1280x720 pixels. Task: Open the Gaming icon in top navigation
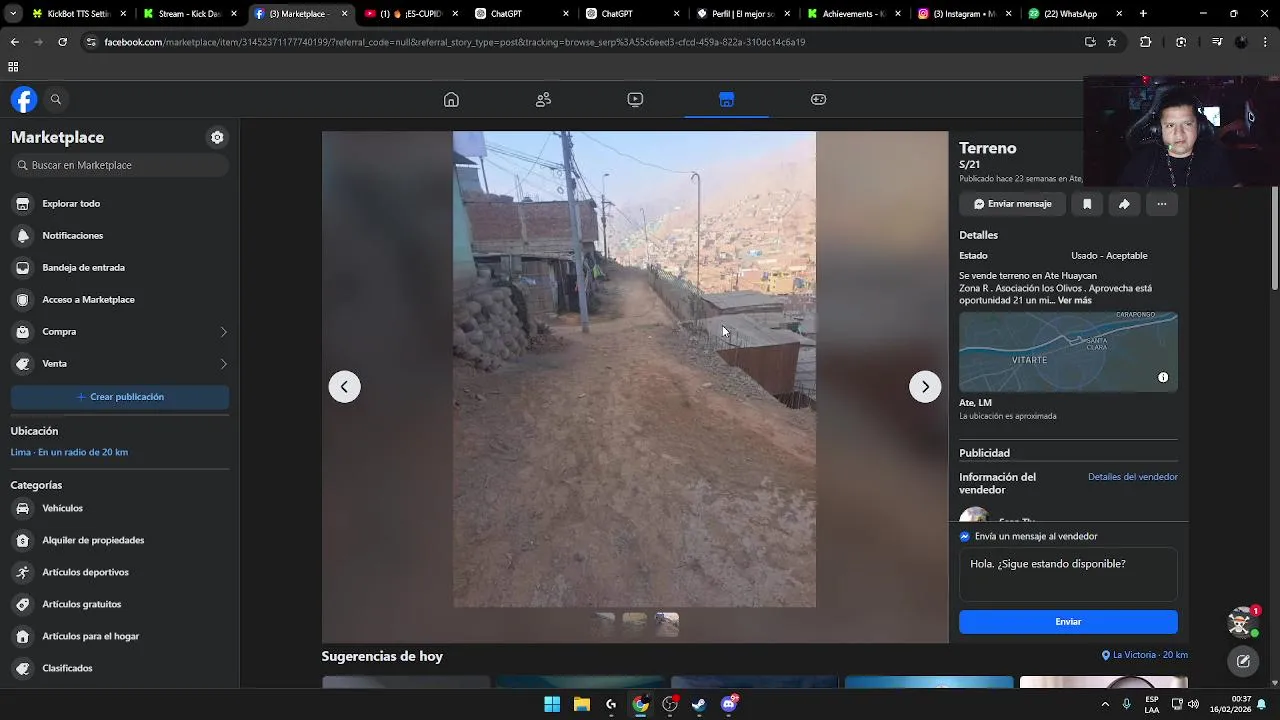[x=818, y=99]
